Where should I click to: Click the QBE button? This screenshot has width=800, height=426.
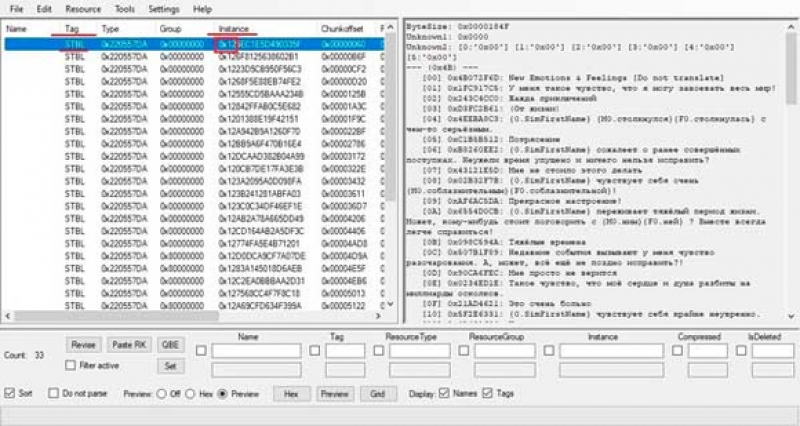click(171, 344)
